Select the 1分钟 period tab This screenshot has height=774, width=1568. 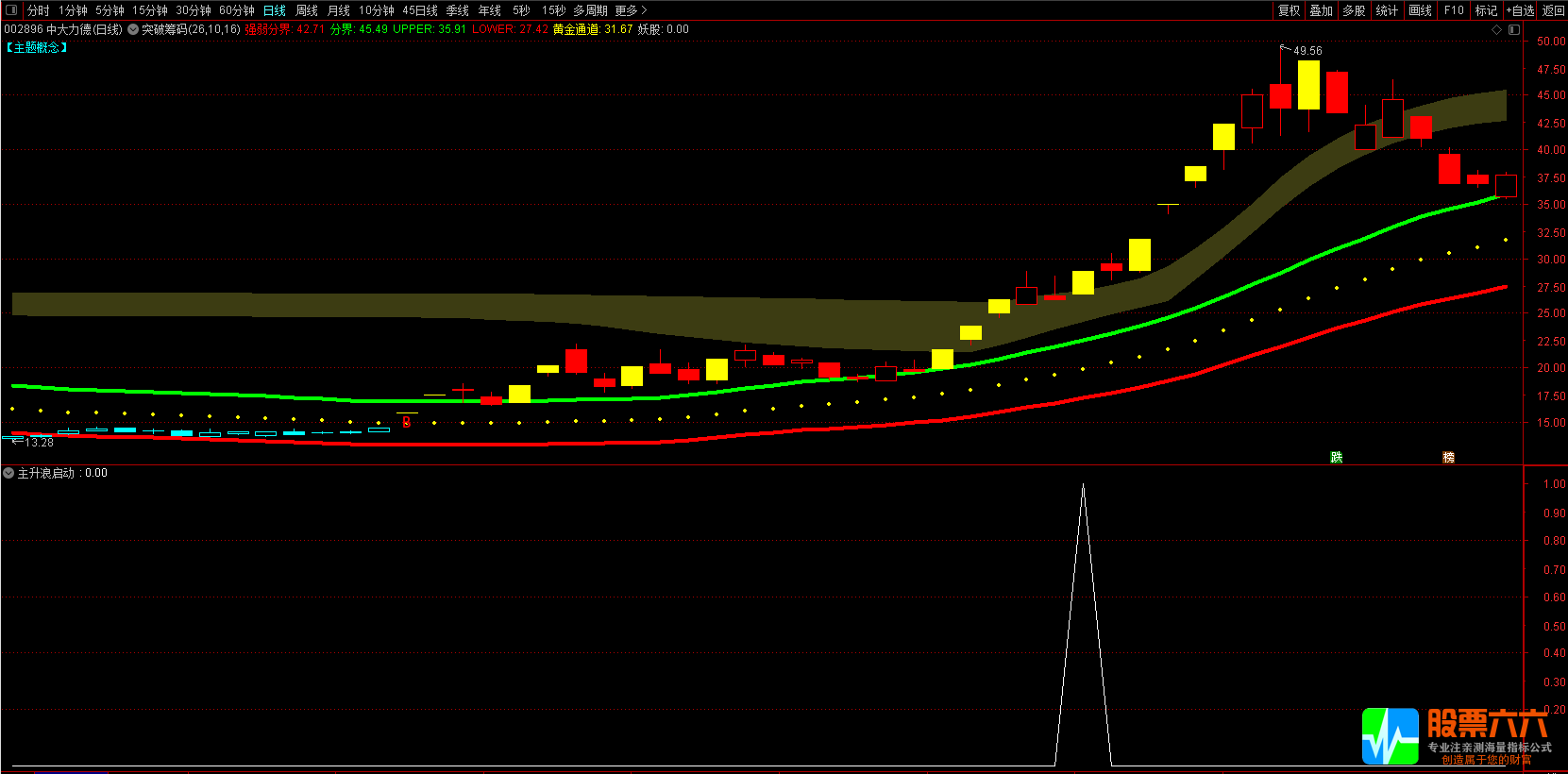click(x=73, y=10)
